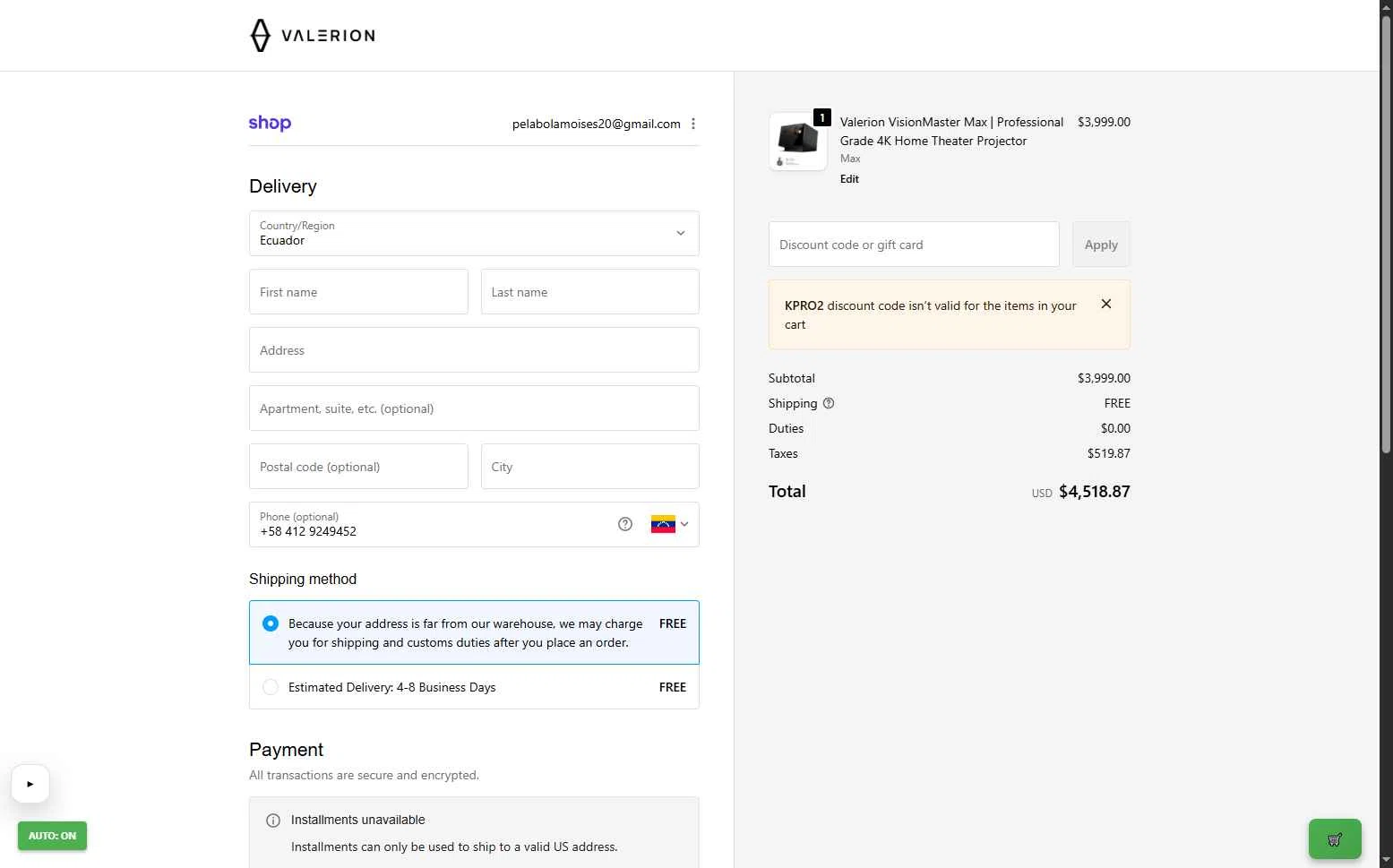Toggle the AUTO: ON button

point(52,836)
